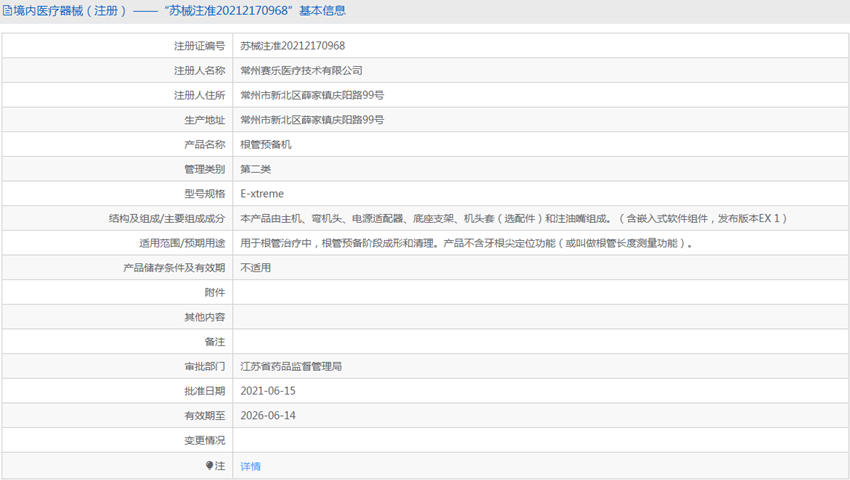This screenshot has width=850, height=480.
Task: Click the bulb icon beside 注 label
Action: click(209, 465)
